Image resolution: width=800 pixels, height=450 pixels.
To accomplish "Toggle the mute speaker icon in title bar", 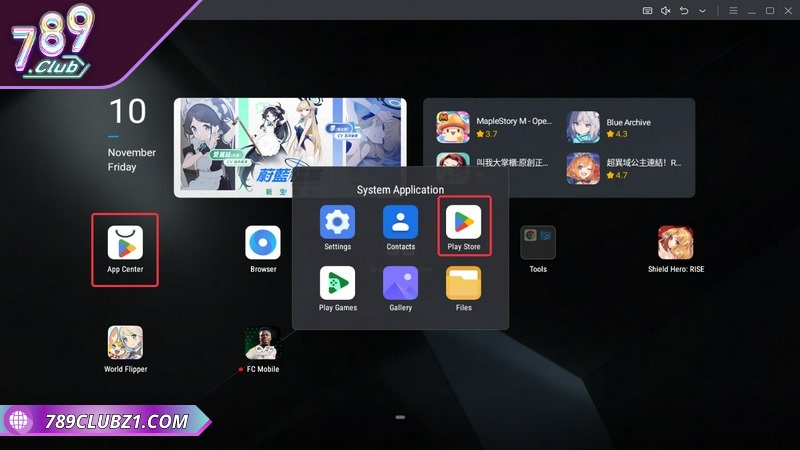I will point(666,10).
